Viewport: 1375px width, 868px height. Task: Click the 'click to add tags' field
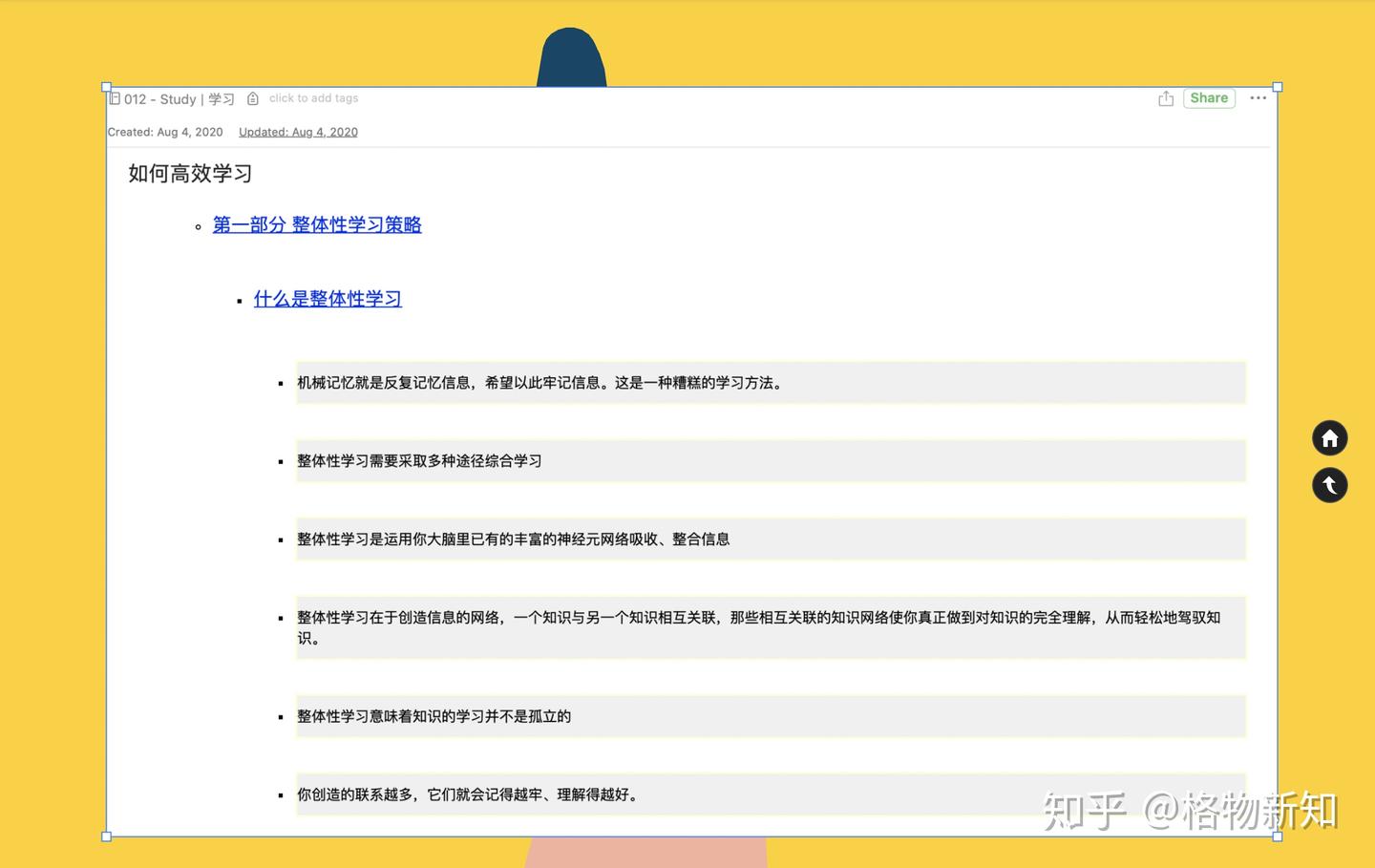pyautogui.click(x=313, y=97)
